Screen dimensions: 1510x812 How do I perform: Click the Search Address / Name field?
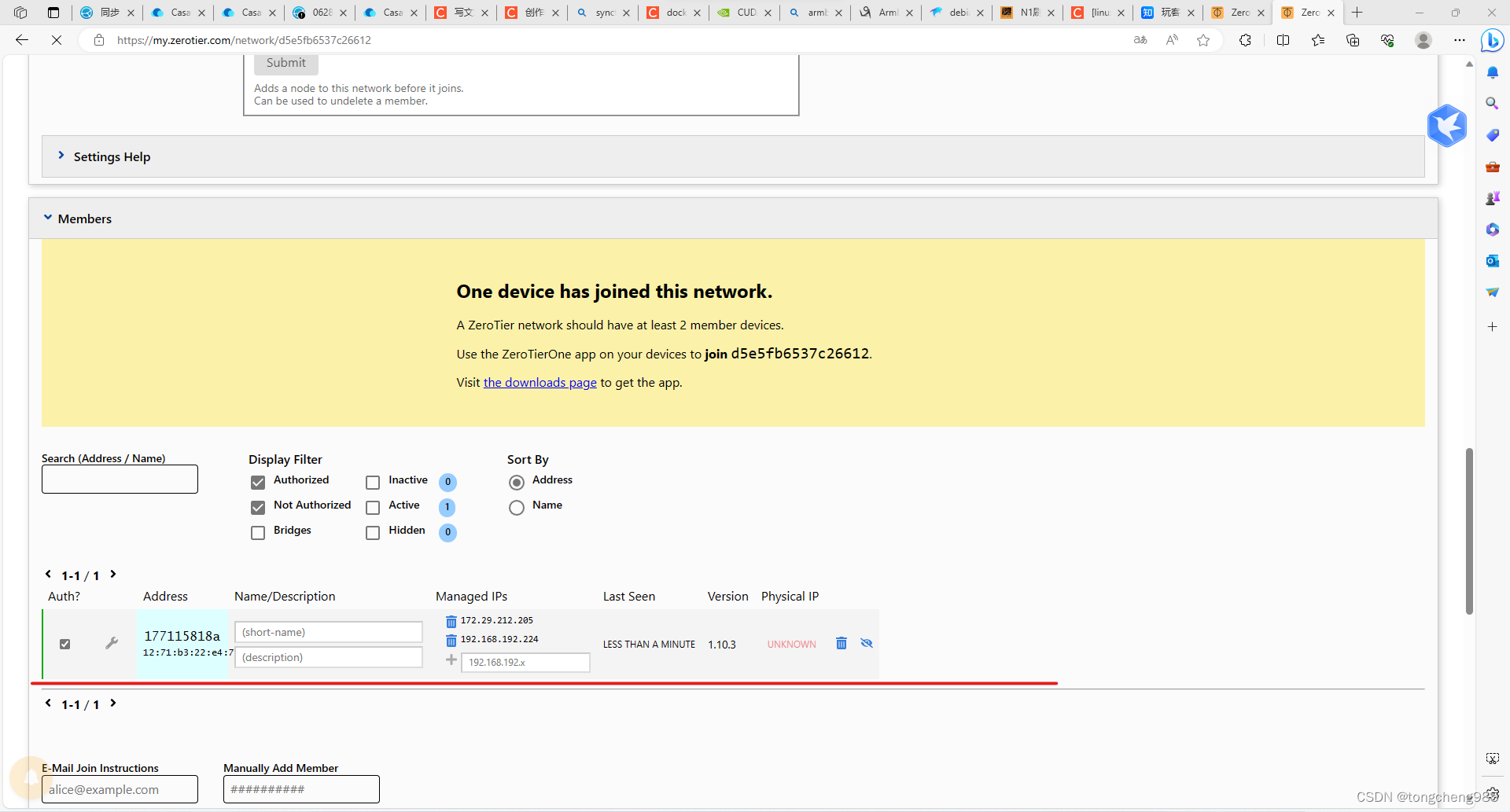pos(120,479)
